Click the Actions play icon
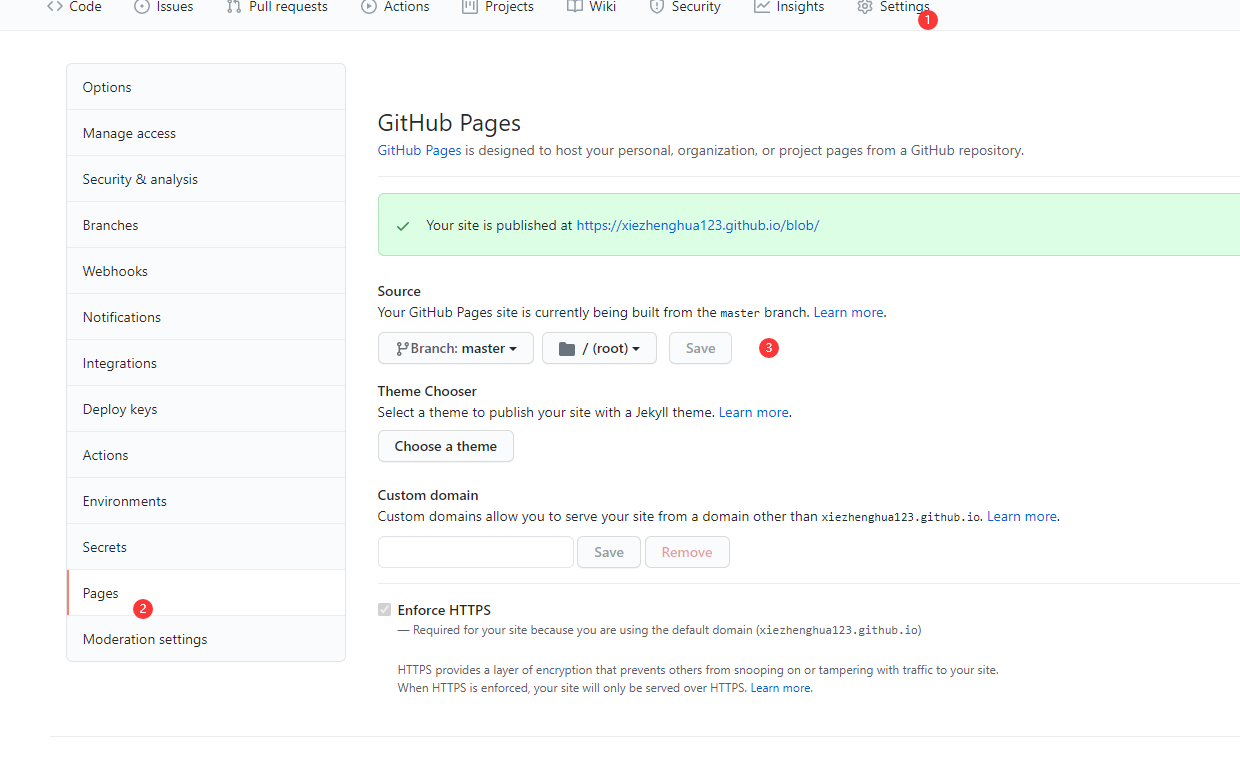The image size is (1240, 770). point(369,7)
